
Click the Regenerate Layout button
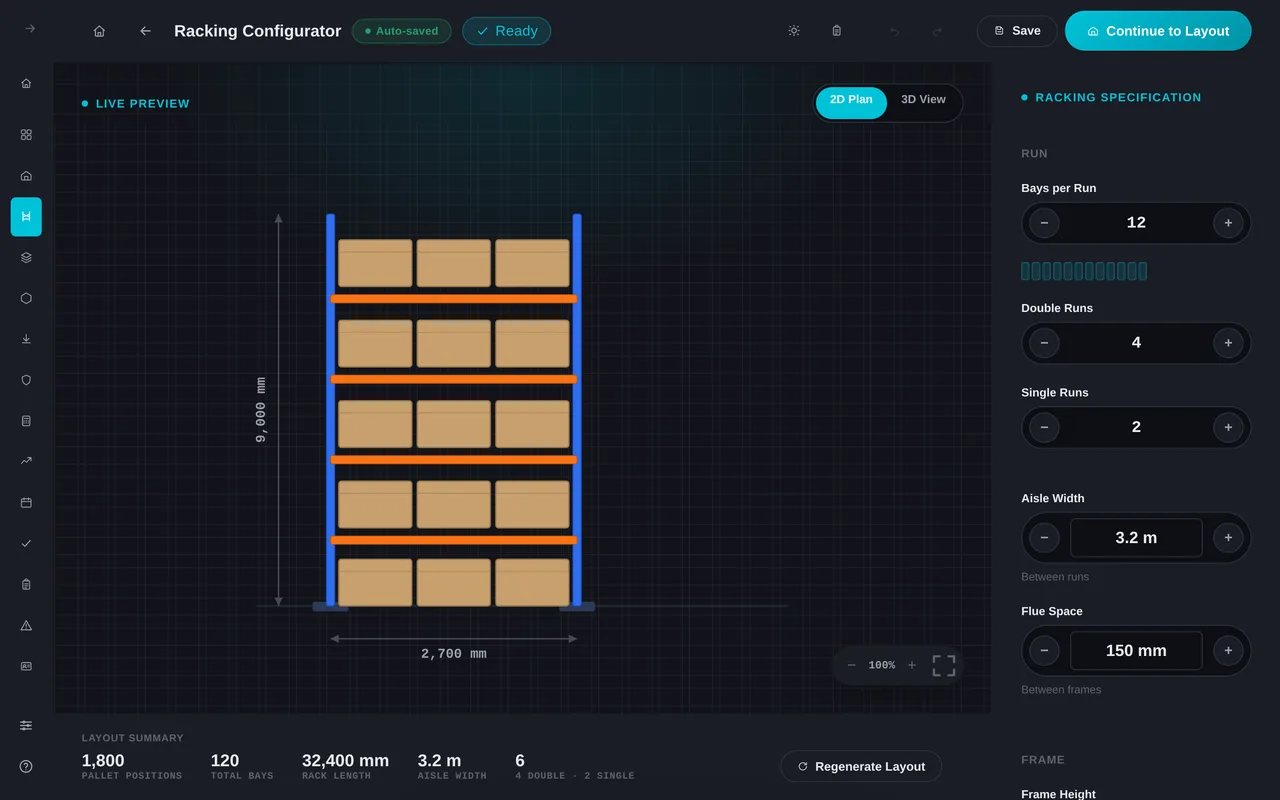(861, 766)
